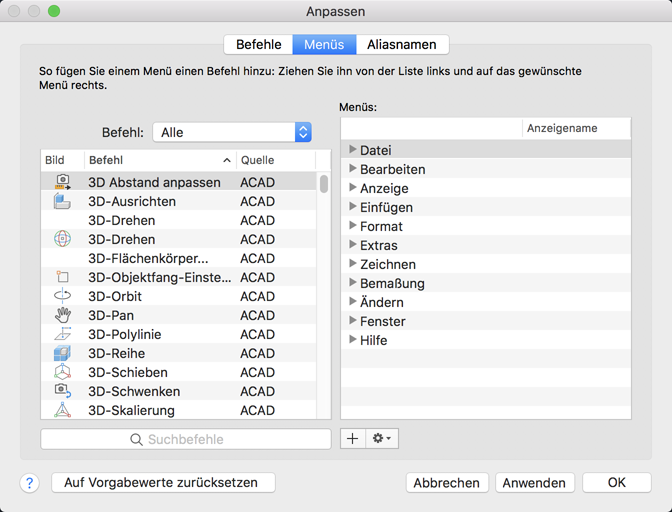Switch to the Aliasnamen tab
Image resolution: width=672 pixels, height=512 pixels.
(401, 44)
